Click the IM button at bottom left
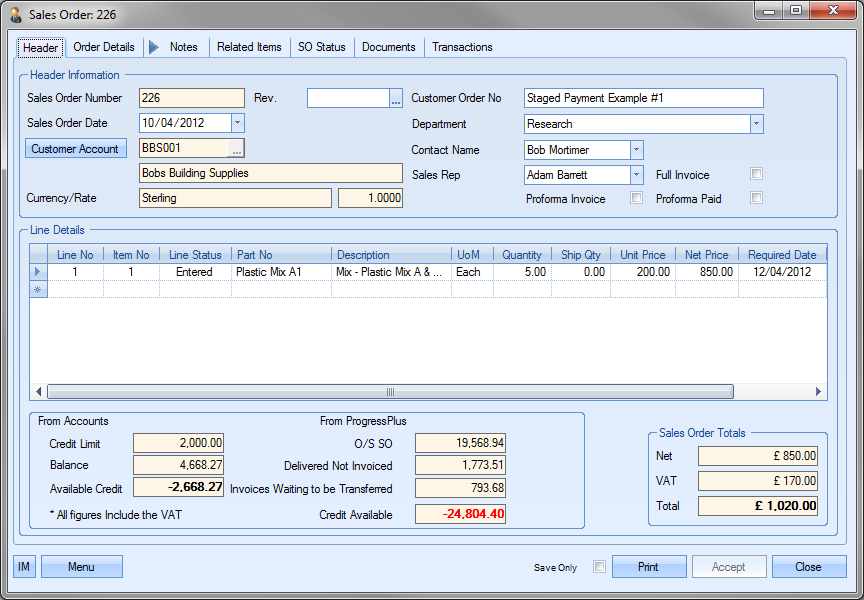This screenshot has width=864, height=600. click(x=24, y=567)
